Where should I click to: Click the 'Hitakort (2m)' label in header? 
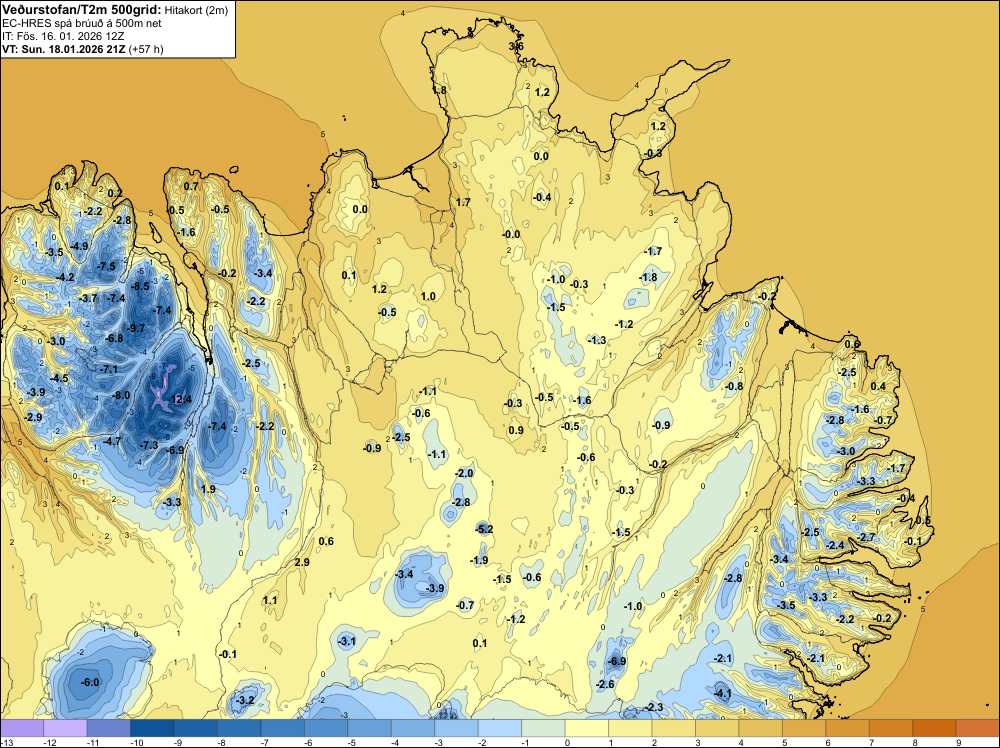[196, 10]
